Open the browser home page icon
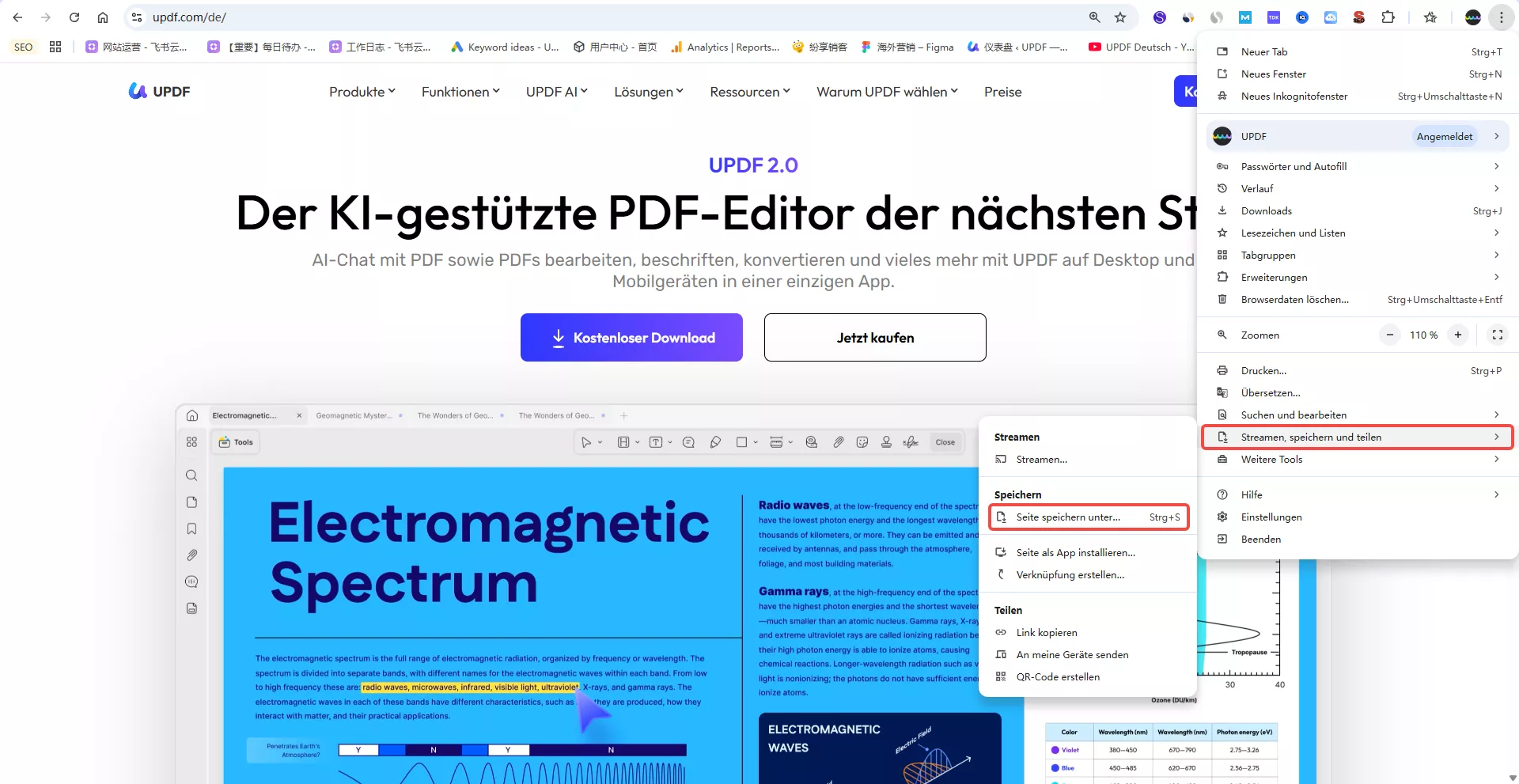The width and height of the screenshot is (1519, 784). (103, 17)
